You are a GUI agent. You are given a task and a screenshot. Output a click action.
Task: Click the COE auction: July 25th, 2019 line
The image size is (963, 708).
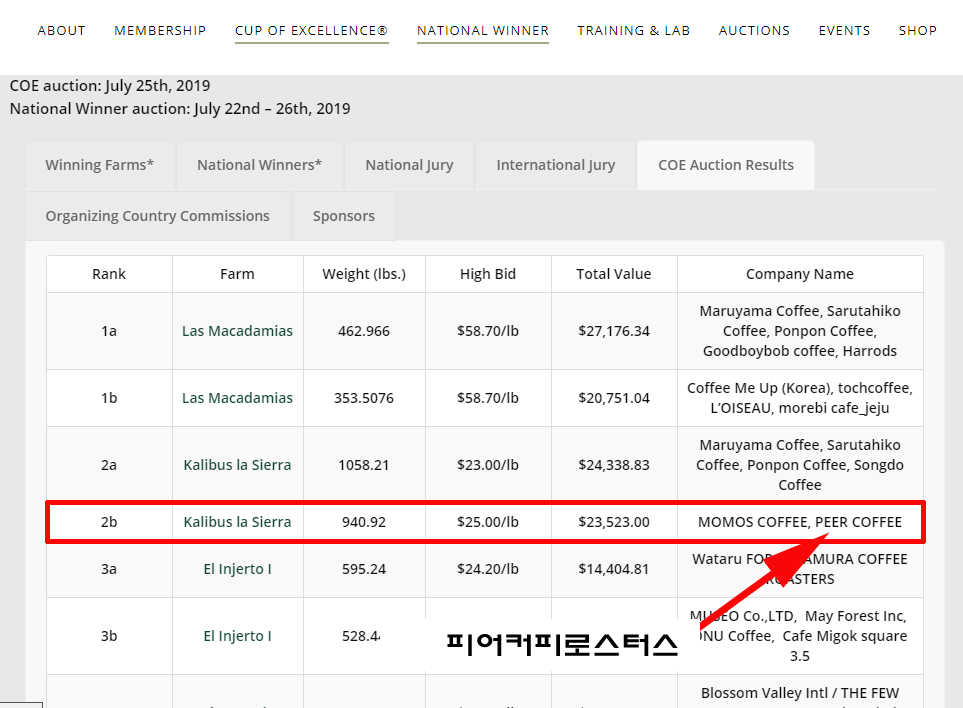click(110, 85)
